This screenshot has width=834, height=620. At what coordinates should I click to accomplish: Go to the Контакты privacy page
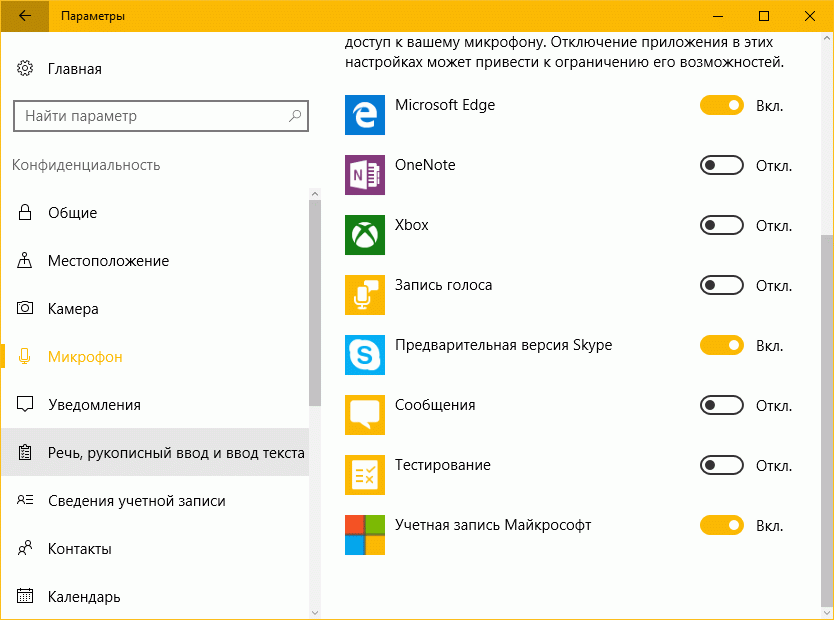tap(155, 548)
